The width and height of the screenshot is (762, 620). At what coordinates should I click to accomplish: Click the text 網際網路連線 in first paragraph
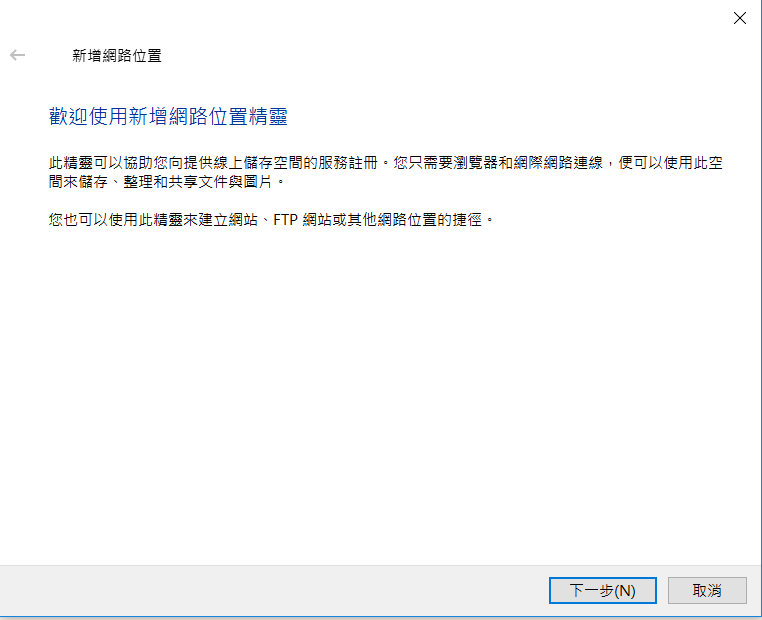tap(558, 163)
